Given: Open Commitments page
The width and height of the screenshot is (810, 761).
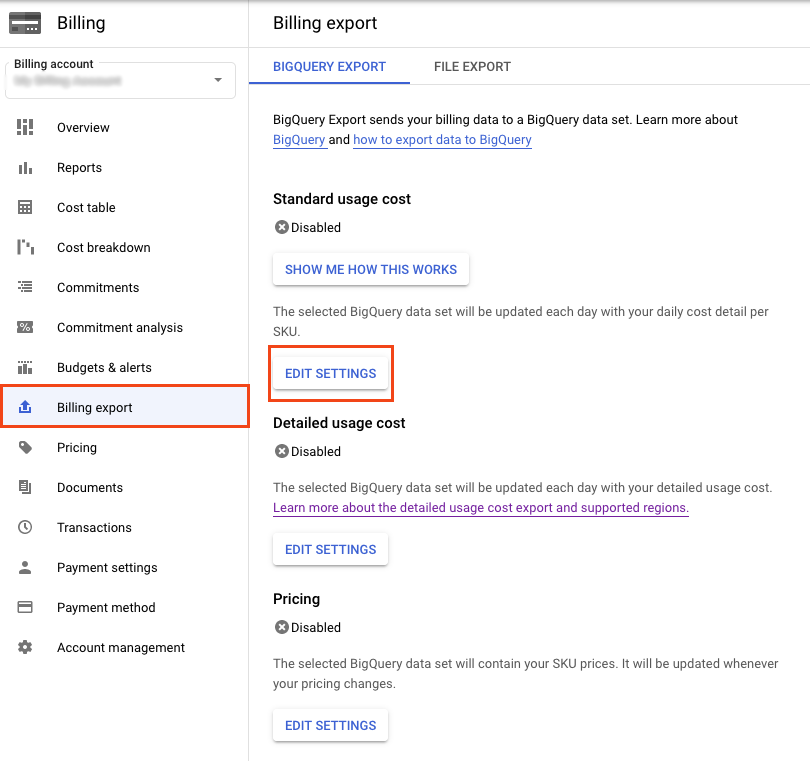Looking at the screenshot, I should click(x=124, y=288).
